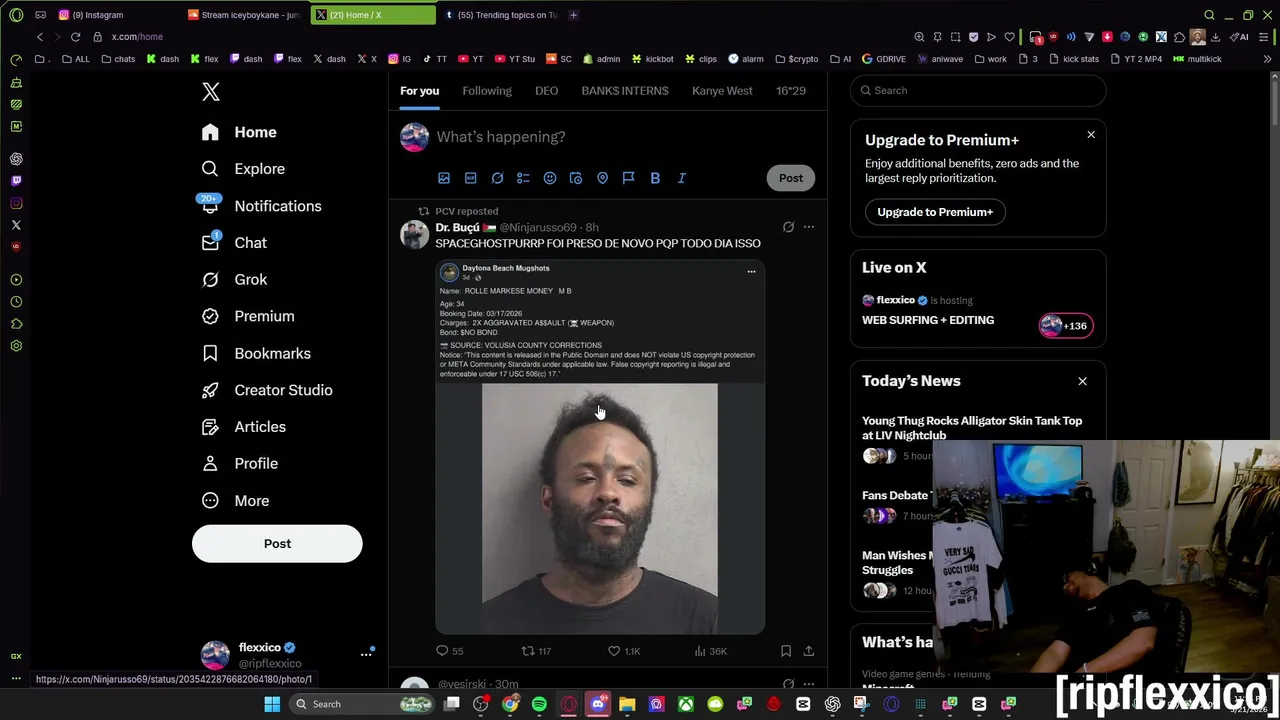The width and height of the screenshot is (1280, 720).
Task: Open Bookmarks in the sidebar
Action: click(256, 353)
